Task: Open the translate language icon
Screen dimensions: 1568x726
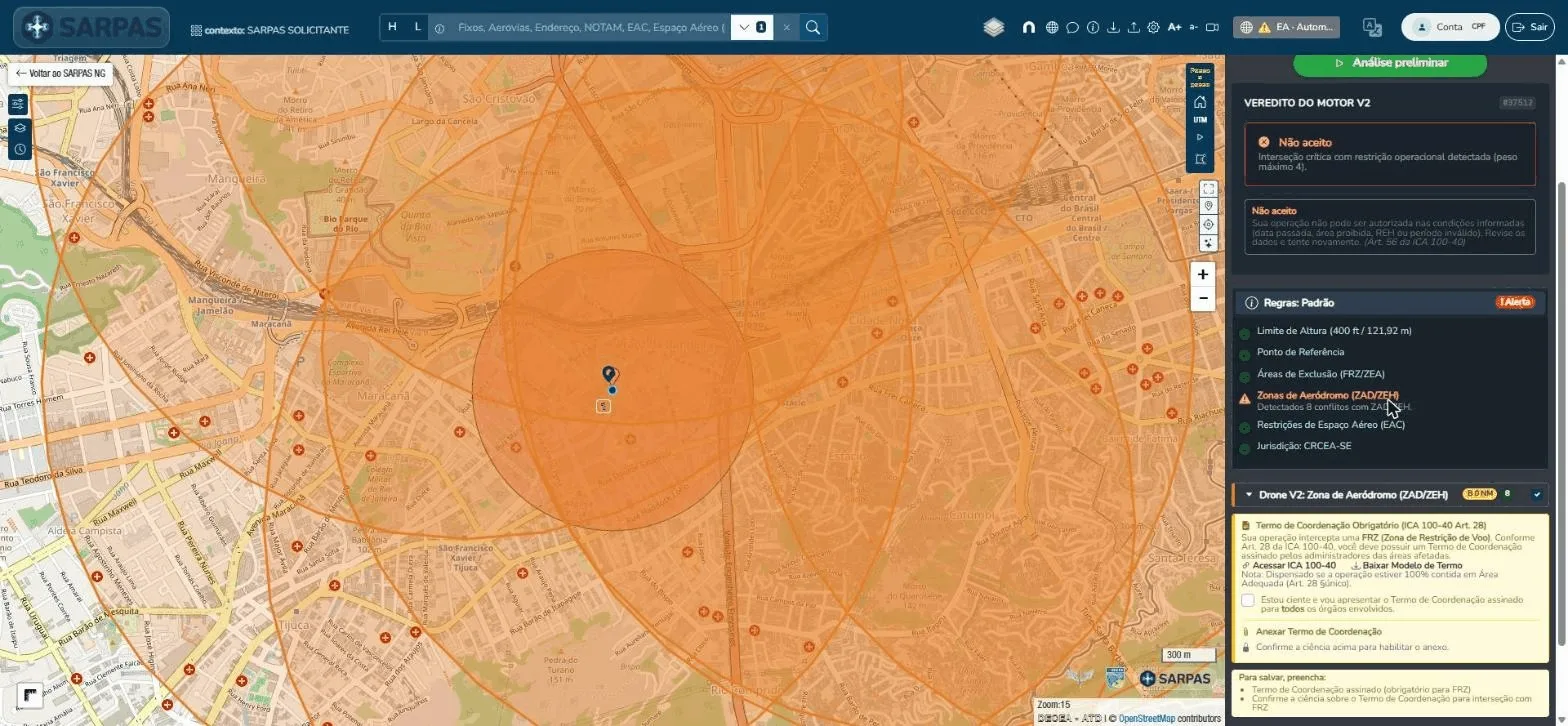Action: 1372,28
